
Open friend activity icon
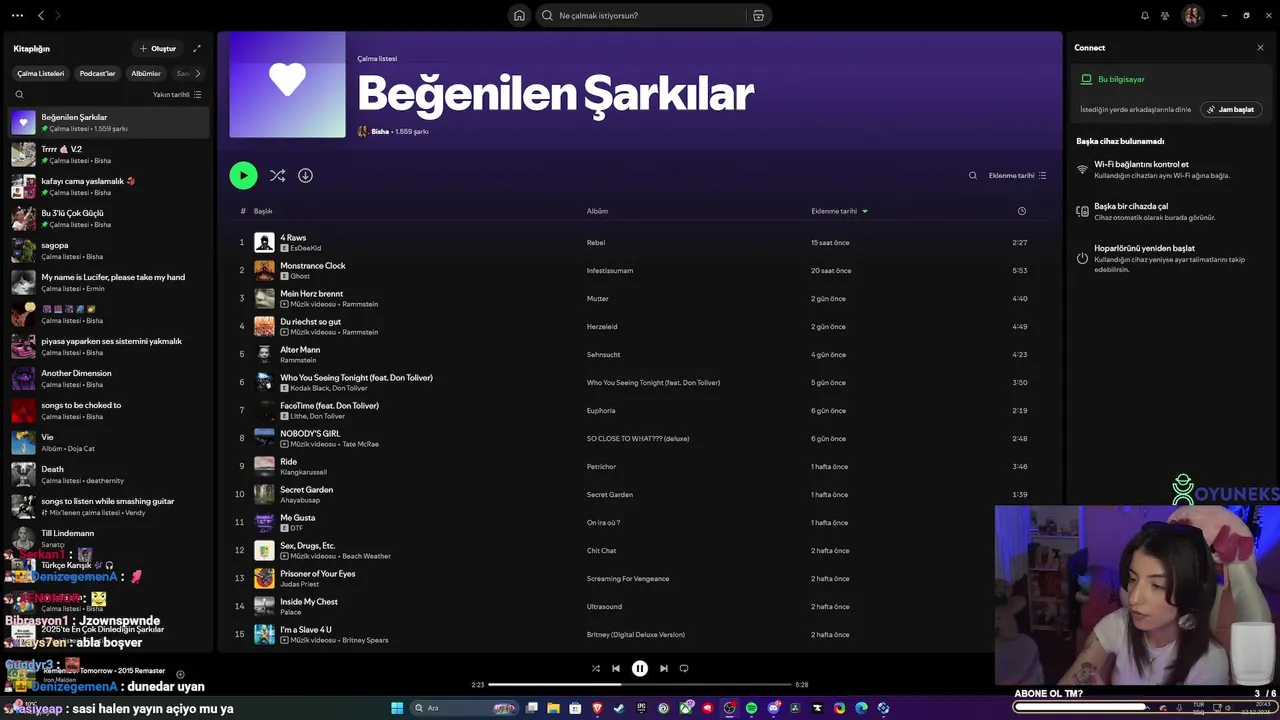[x=1165, y=15]
